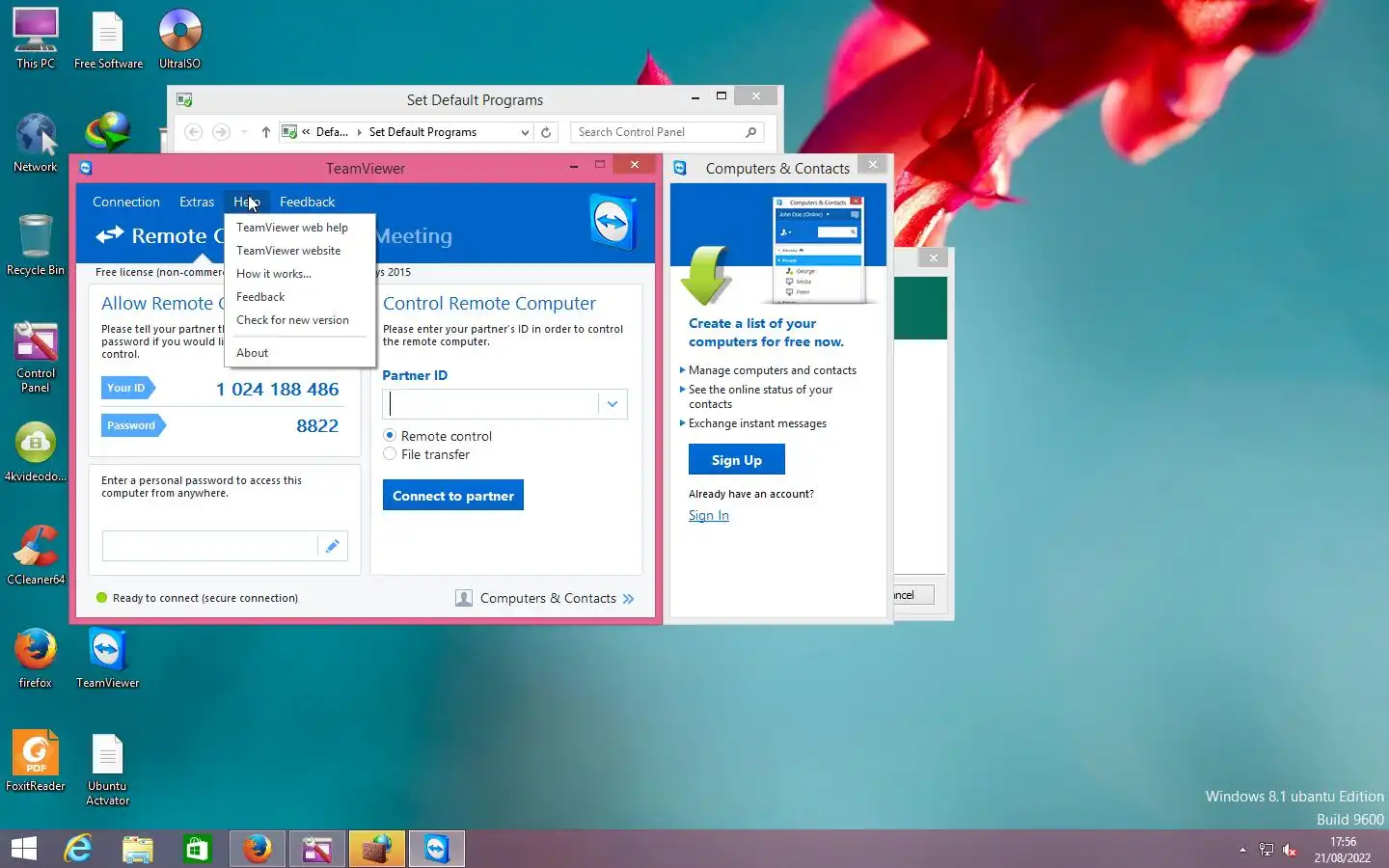This screenshot has width=1389, height=868.
Task: Click the clock in the system tray
Action: (1343, 850)
